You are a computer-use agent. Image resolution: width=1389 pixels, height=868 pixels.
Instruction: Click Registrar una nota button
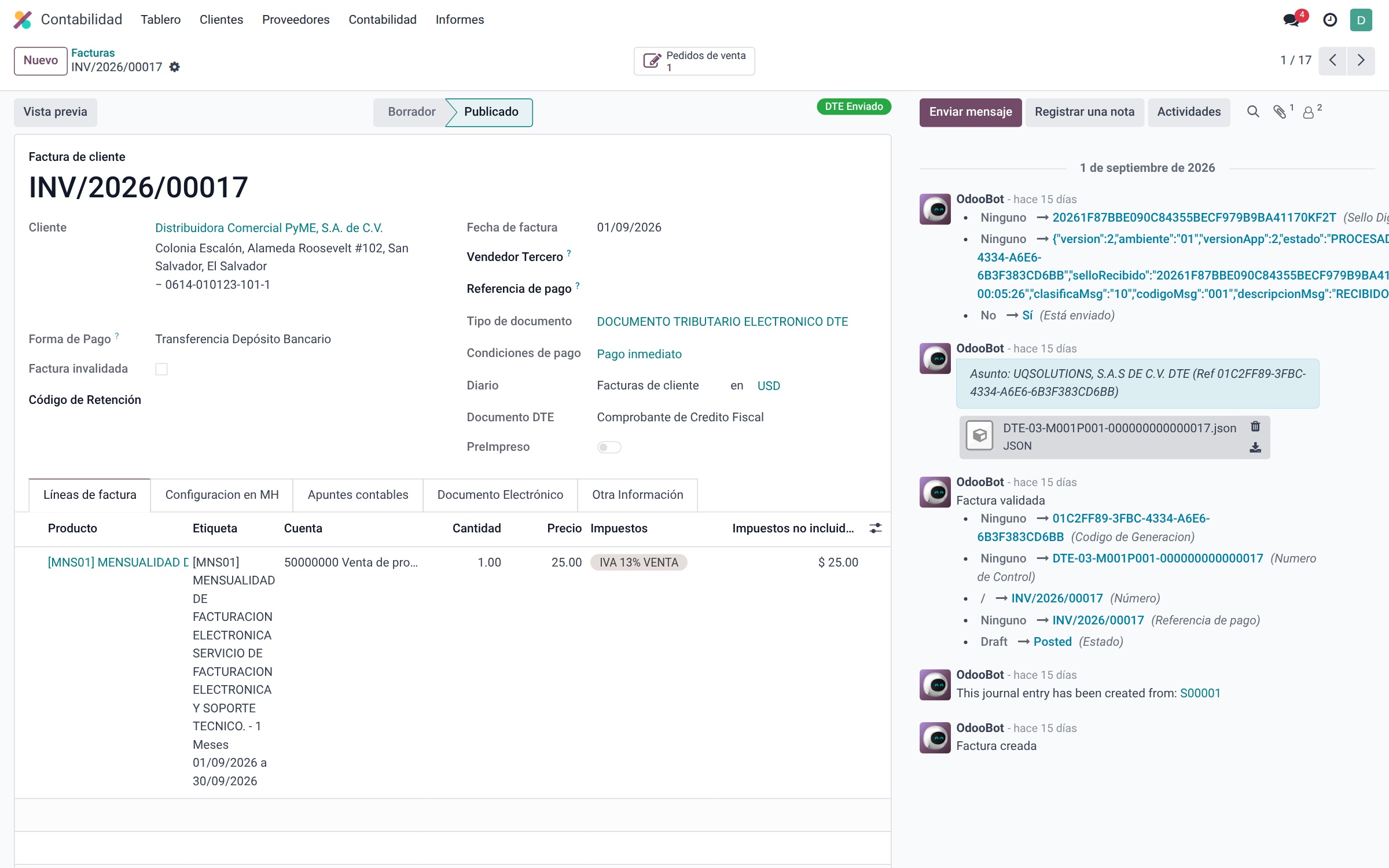click(1085, 112)
